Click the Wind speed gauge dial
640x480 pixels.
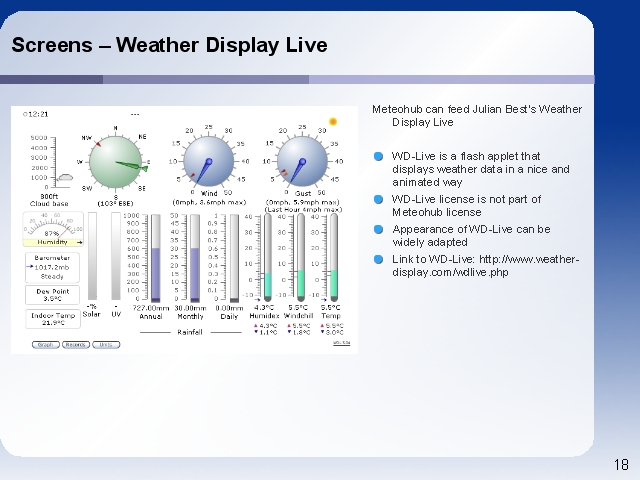[209, 161]
